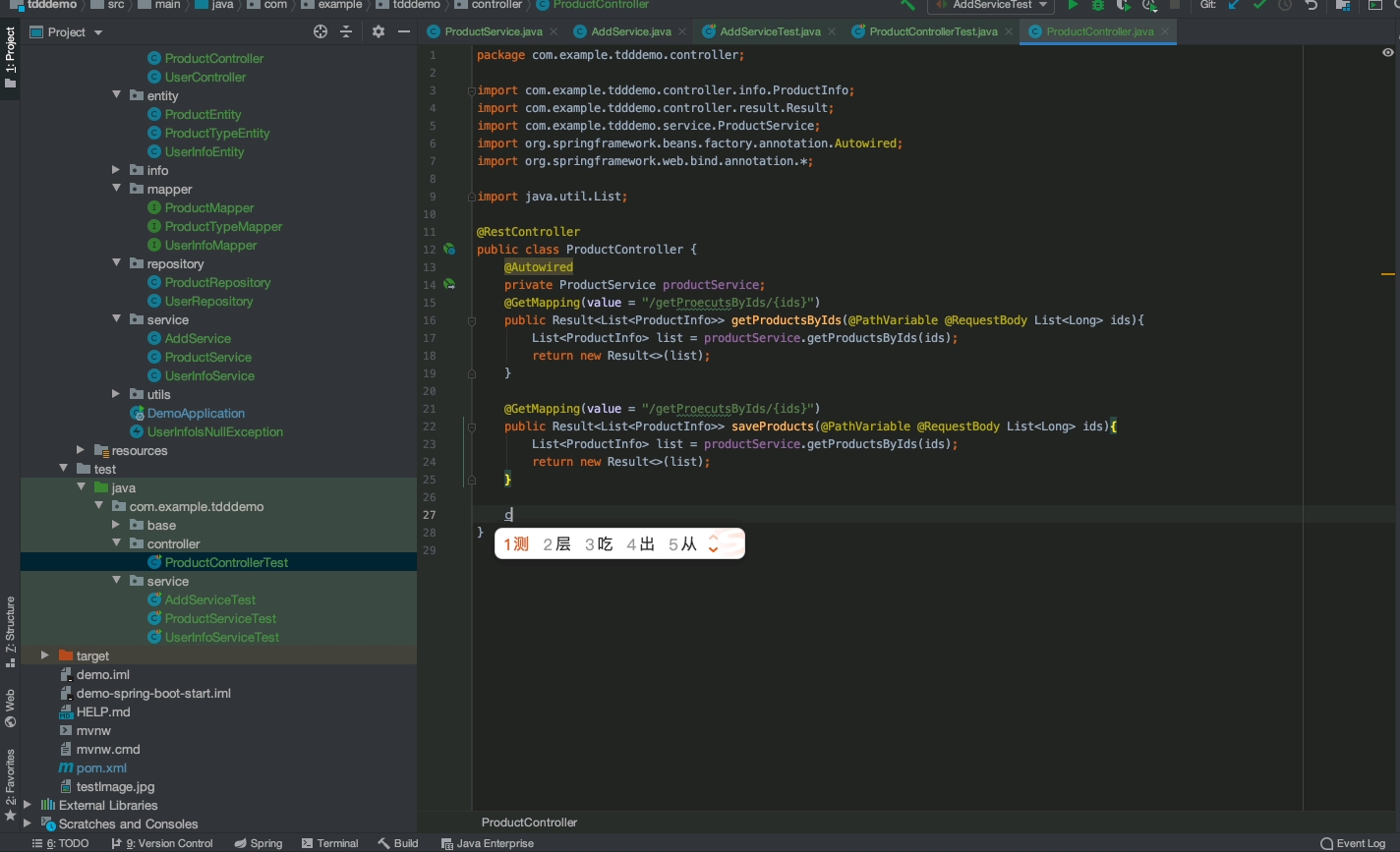
Task: Click the bean gutter icon beside class ProductController
Action: coord(449,250)
